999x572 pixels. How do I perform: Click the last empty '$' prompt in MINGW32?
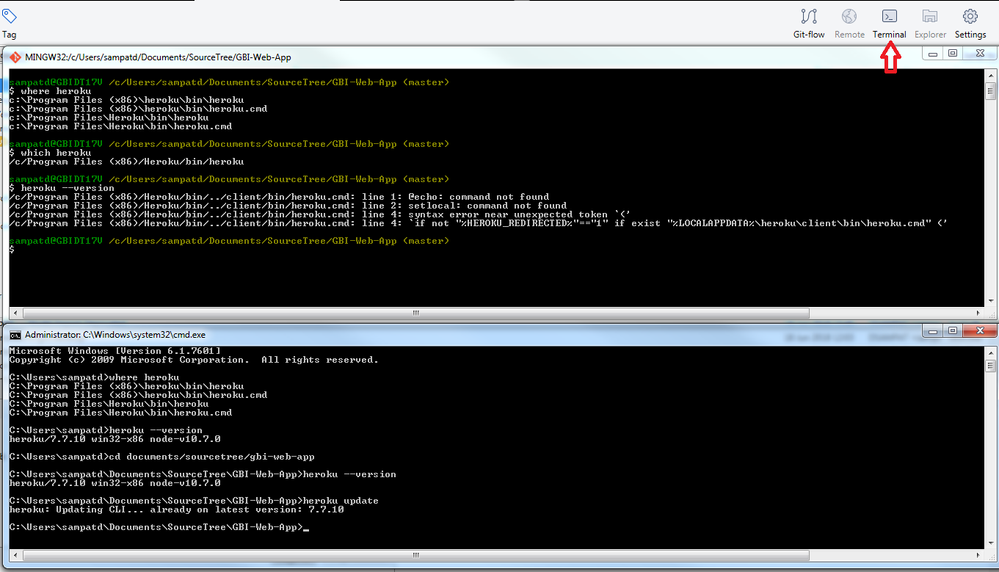coord(11,250)
